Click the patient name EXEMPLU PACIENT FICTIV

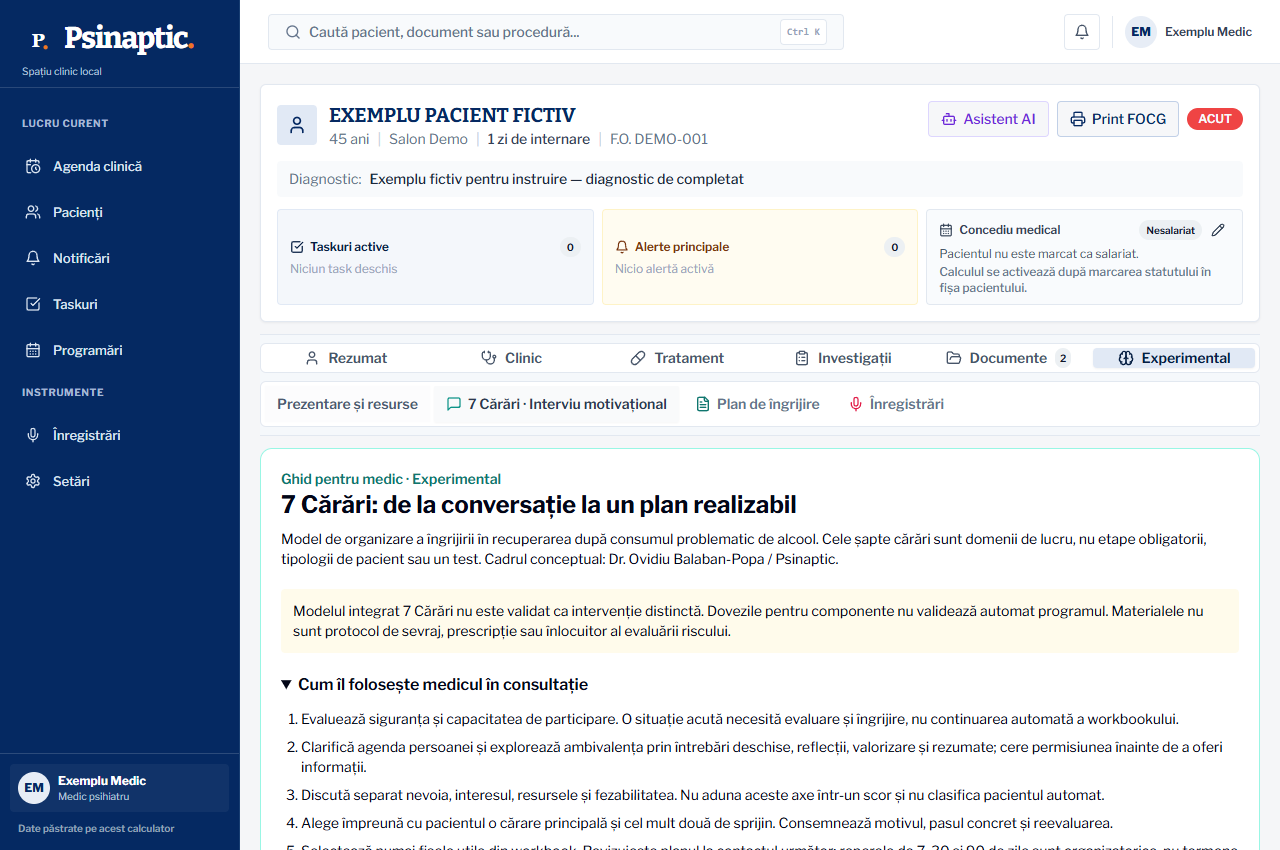(452, 115)
